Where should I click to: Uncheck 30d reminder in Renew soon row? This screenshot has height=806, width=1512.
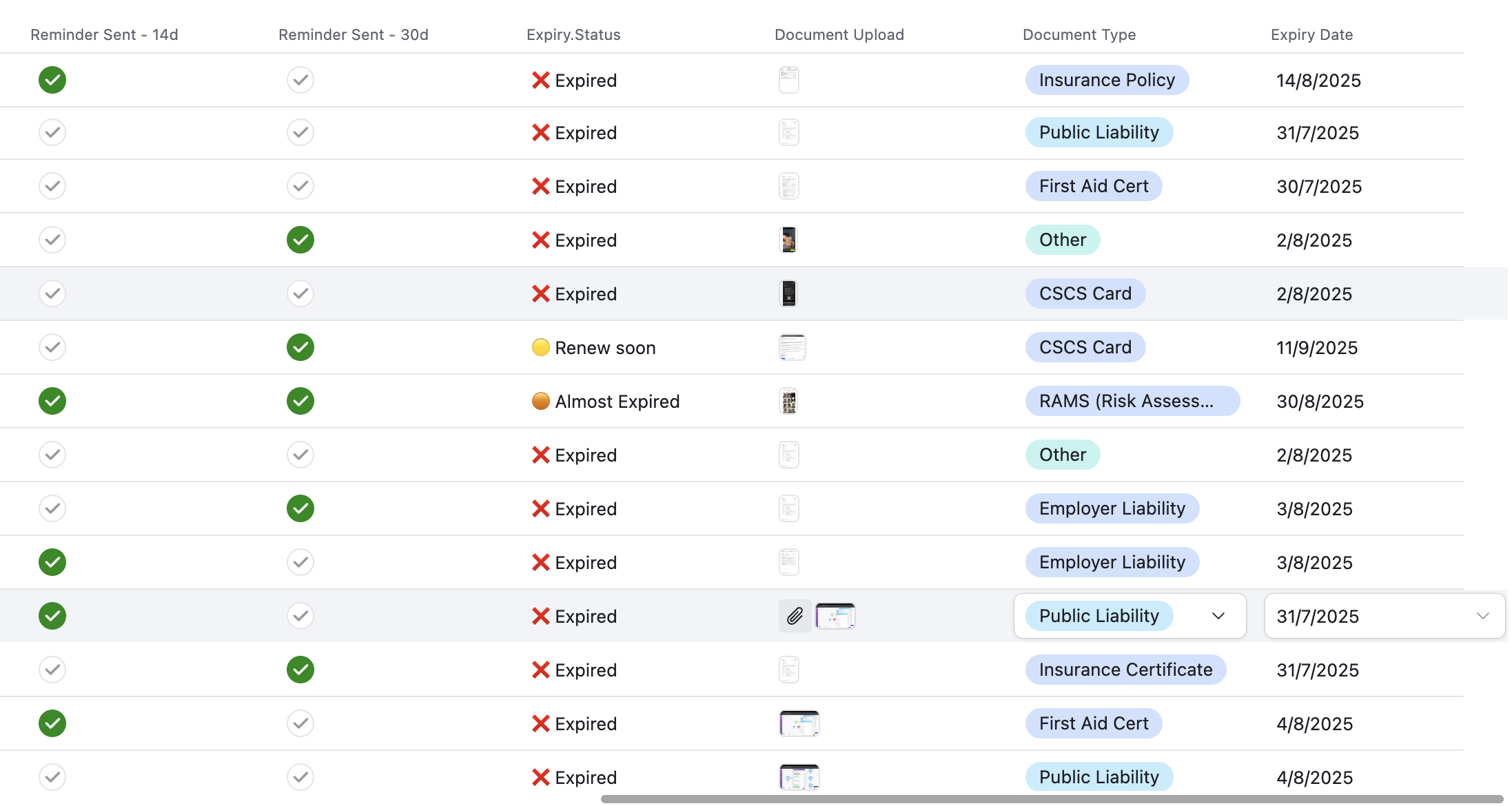pyautogui.click(x=300, y=347)
